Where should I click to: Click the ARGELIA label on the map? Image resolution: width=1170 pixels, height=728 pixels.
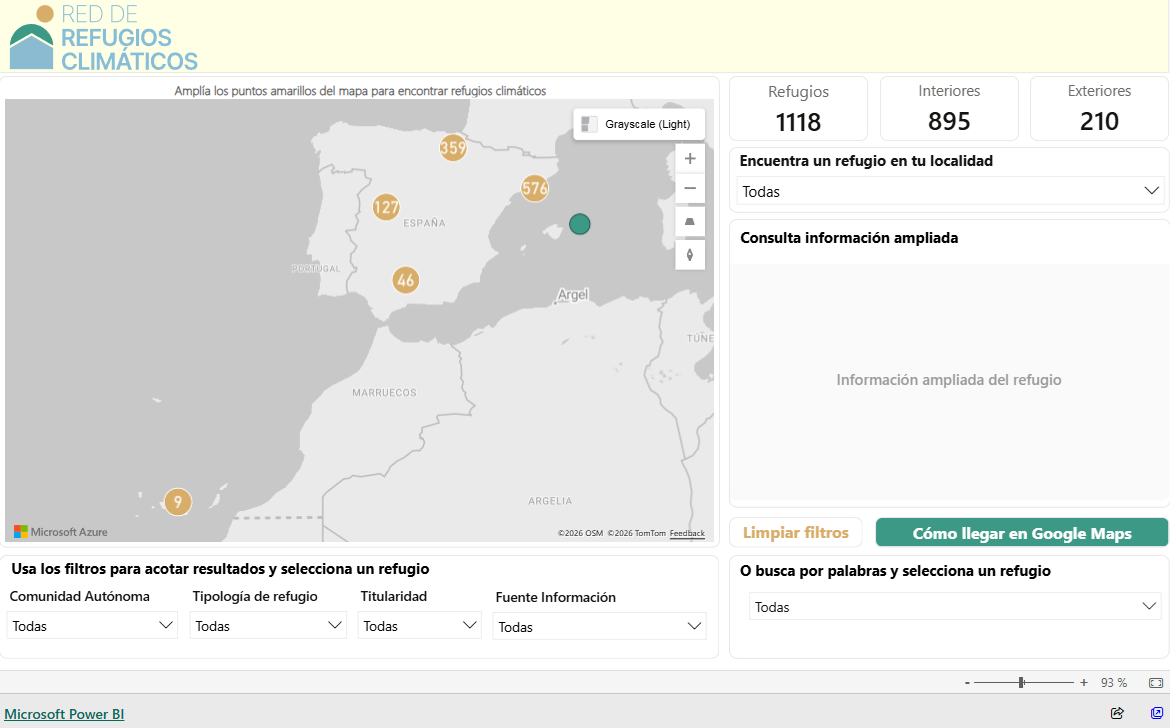click(x=550, y=501)
